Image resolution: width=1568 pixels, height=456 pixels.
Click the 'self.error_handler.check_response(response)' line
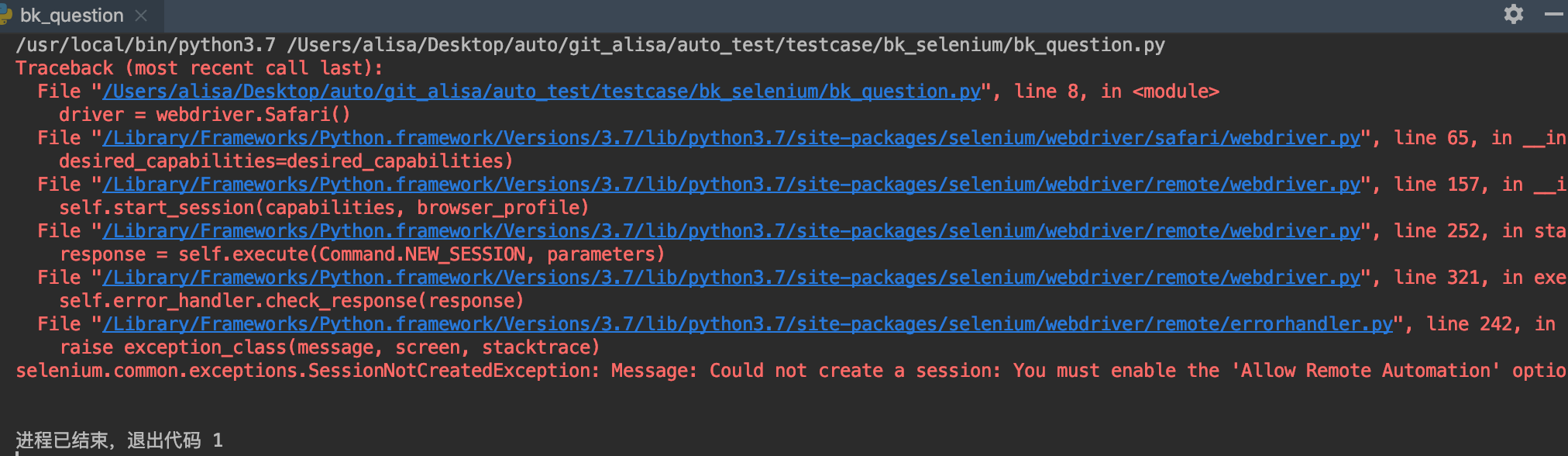(x=291, y=301)
